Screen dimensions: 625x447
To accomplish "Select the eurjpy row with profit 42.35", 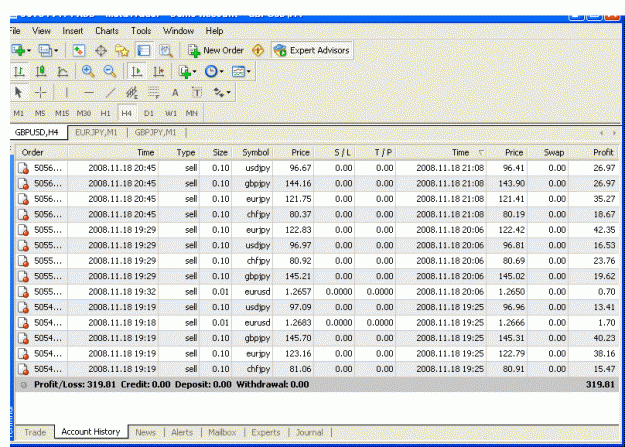I will tap(318, 230).
